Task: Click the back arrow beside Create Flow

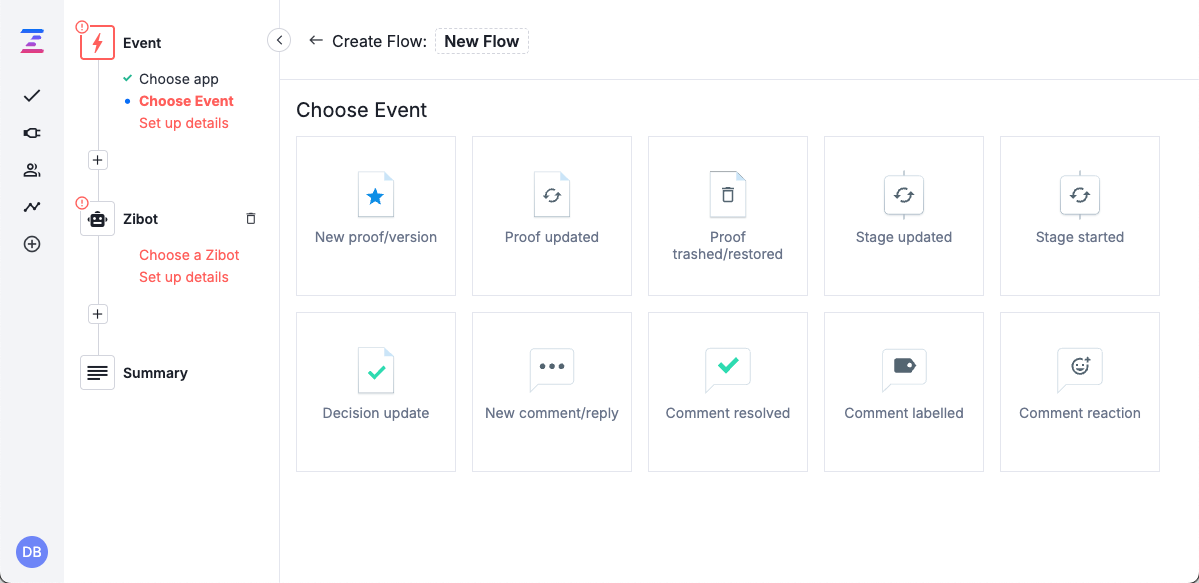Action: pyautogui.click(x=316, y=40)
